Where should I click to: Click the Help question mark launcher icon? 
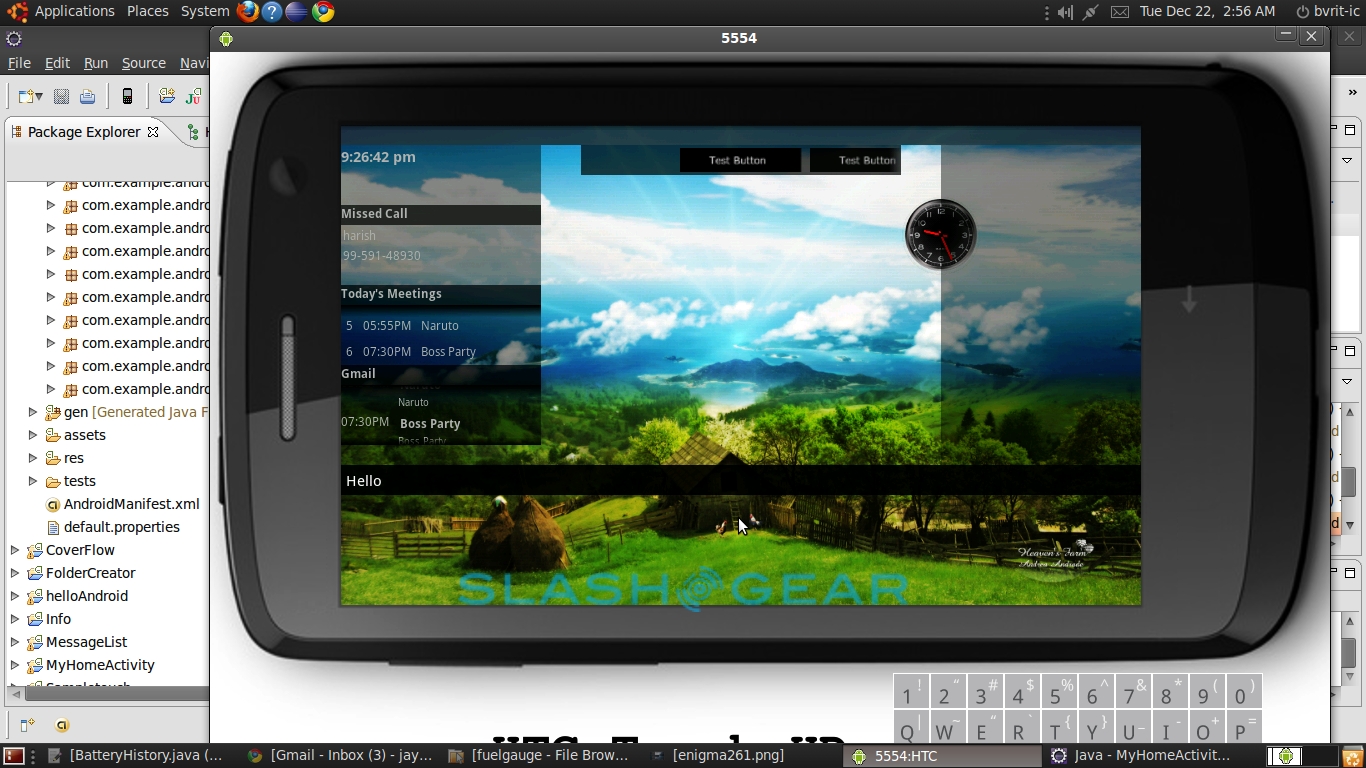click(x=272, y=12)
